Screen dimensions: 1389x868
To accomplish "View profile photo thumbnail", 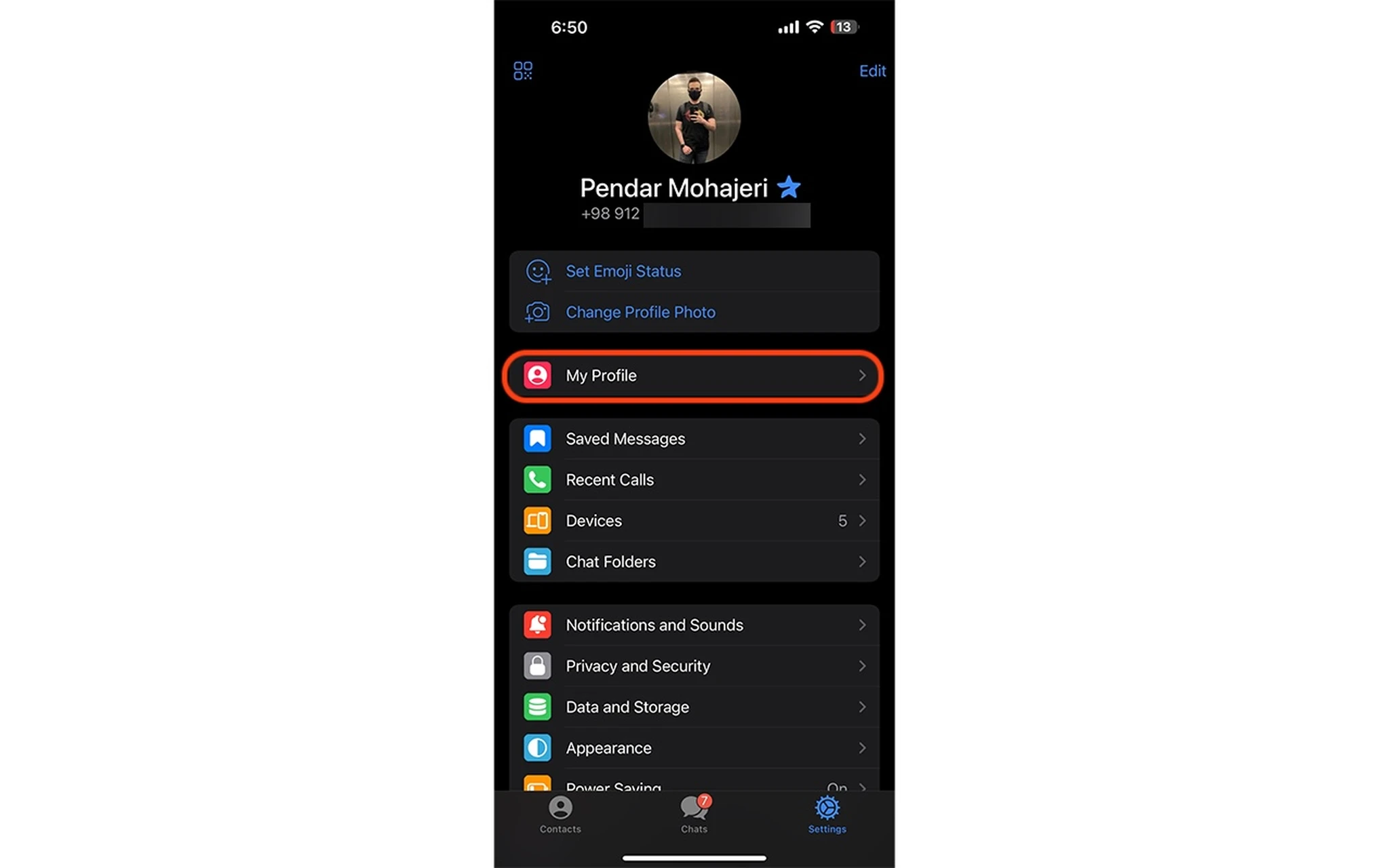I will point(693,119).
